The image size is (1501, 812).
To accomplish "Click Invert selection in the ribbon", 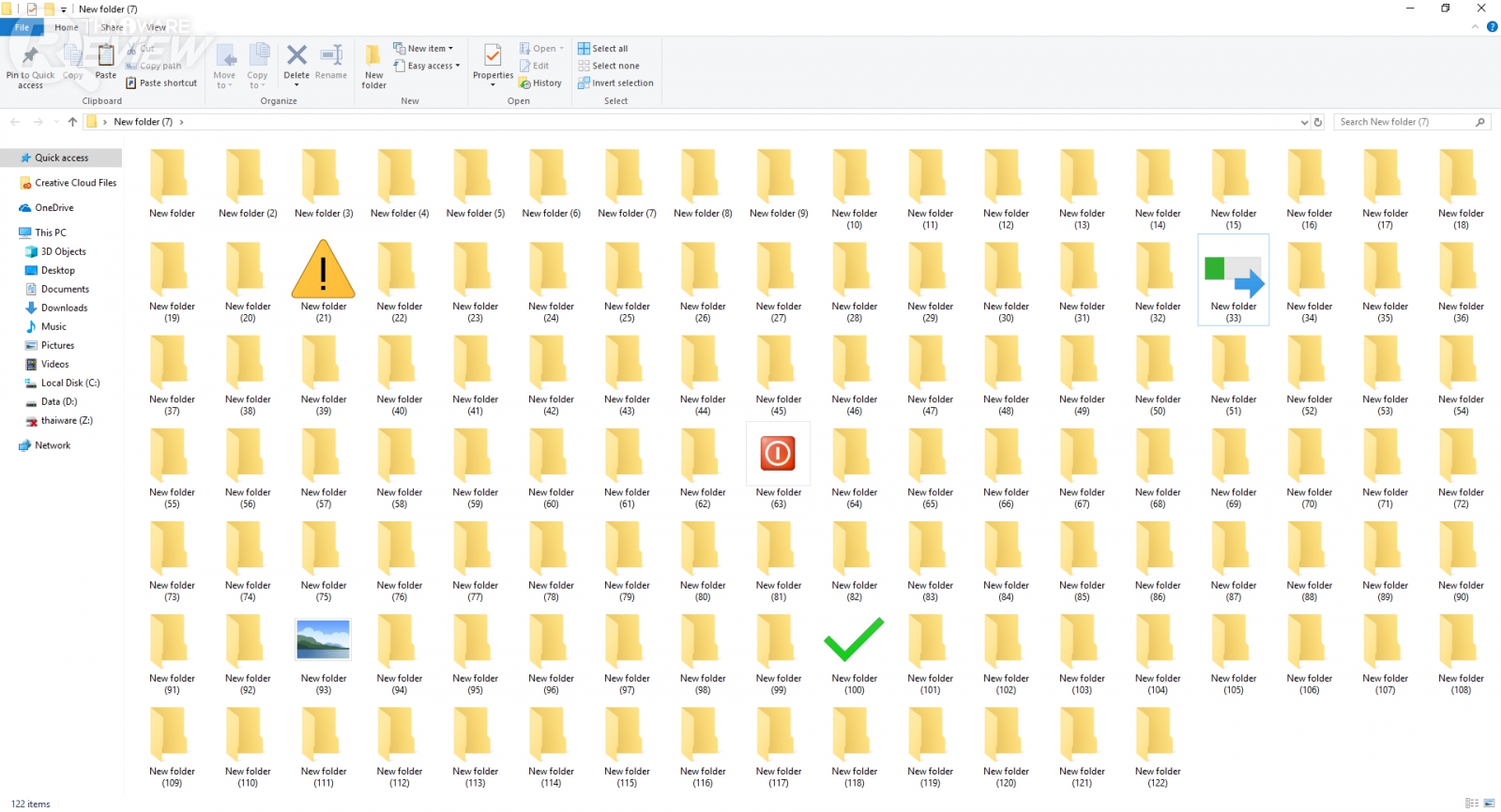I will [x=615, y=83].
